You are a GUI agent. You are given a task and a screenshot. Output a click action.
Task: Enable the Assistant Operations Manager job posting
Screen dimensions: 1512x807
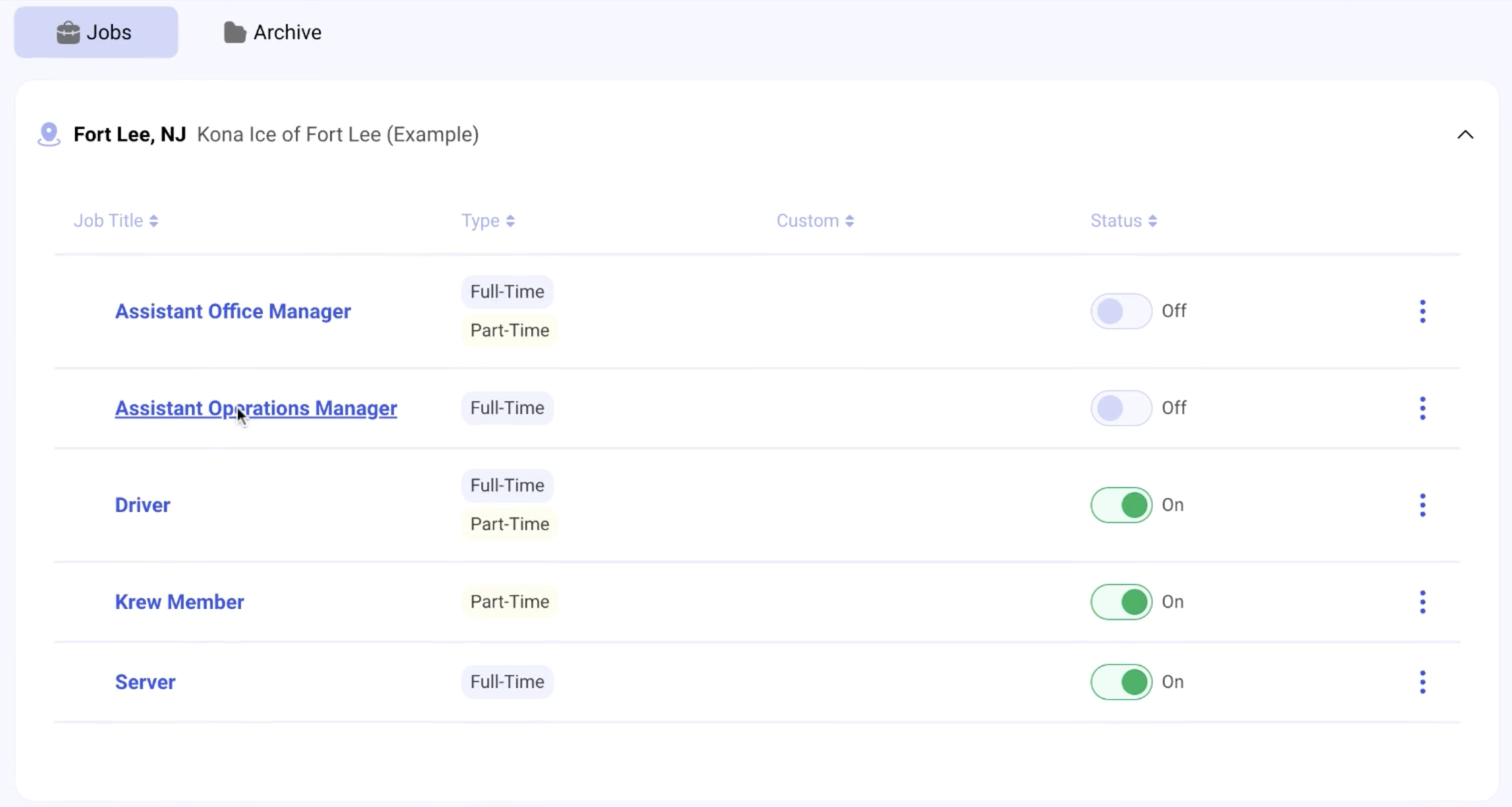[1120, 407]
